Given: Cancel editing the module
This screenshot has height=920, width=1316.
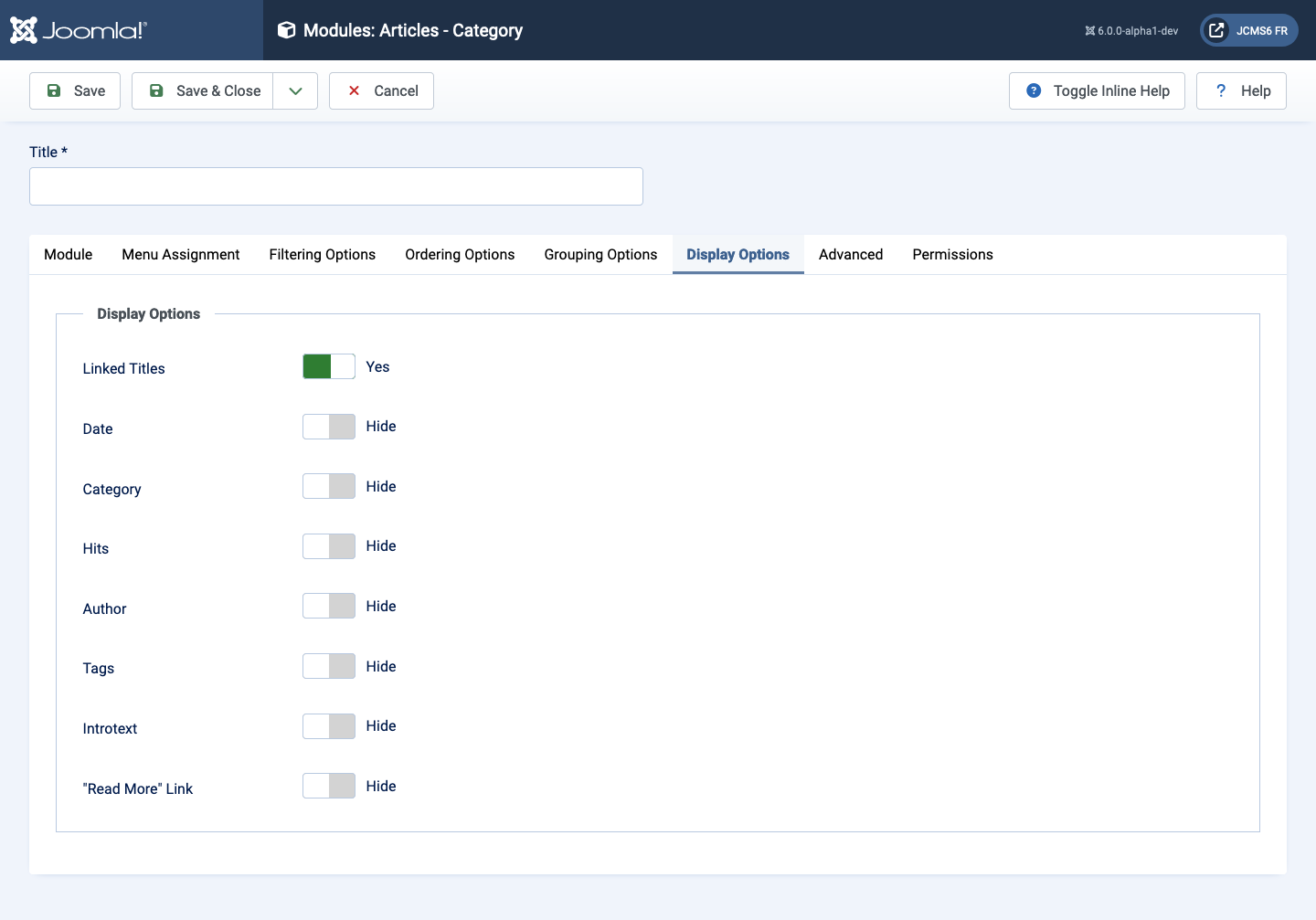Looking at the screenshot, I should pos(381,90).
